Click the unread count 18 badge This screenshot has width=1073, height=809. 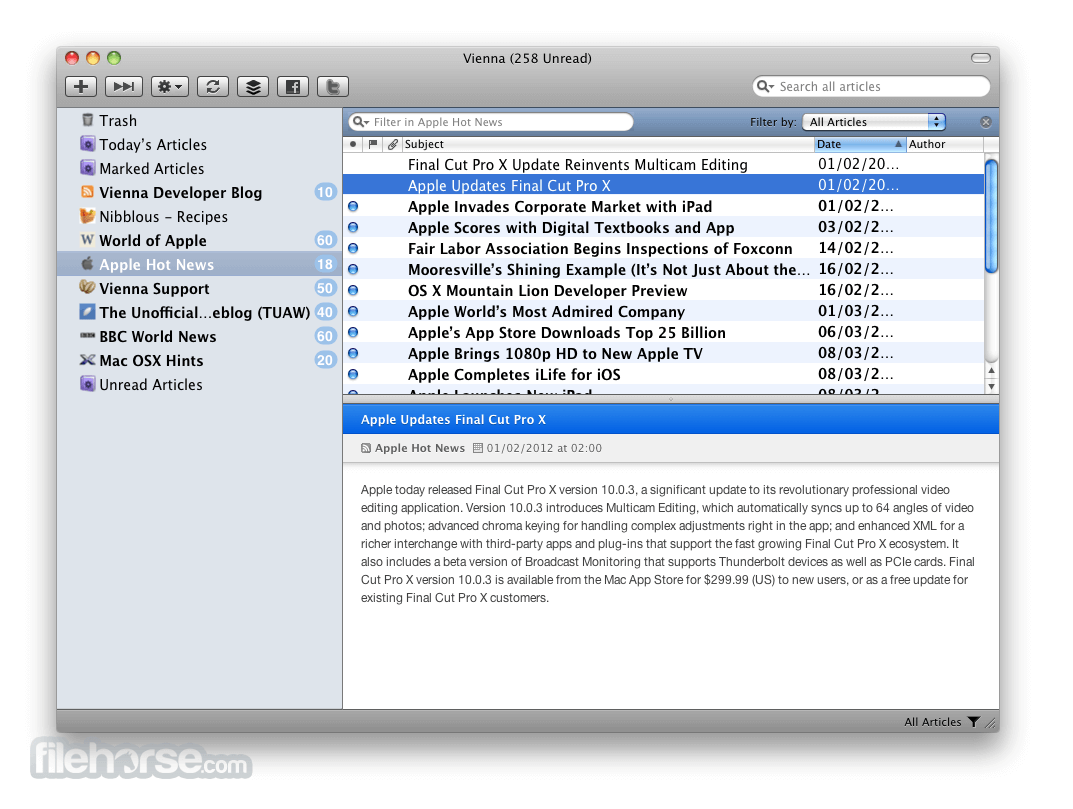click(x=325, y=264)
